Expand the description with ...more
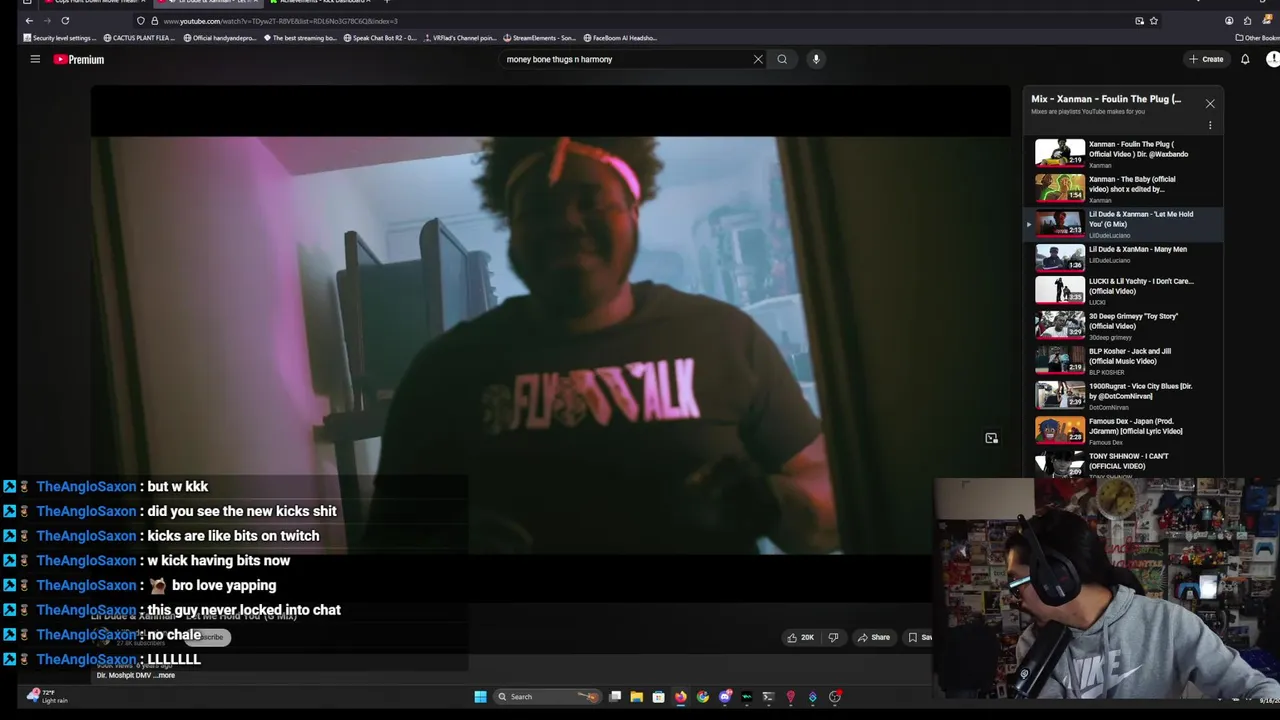This screenshot has width=1280, height=720. tap(165, 675)
